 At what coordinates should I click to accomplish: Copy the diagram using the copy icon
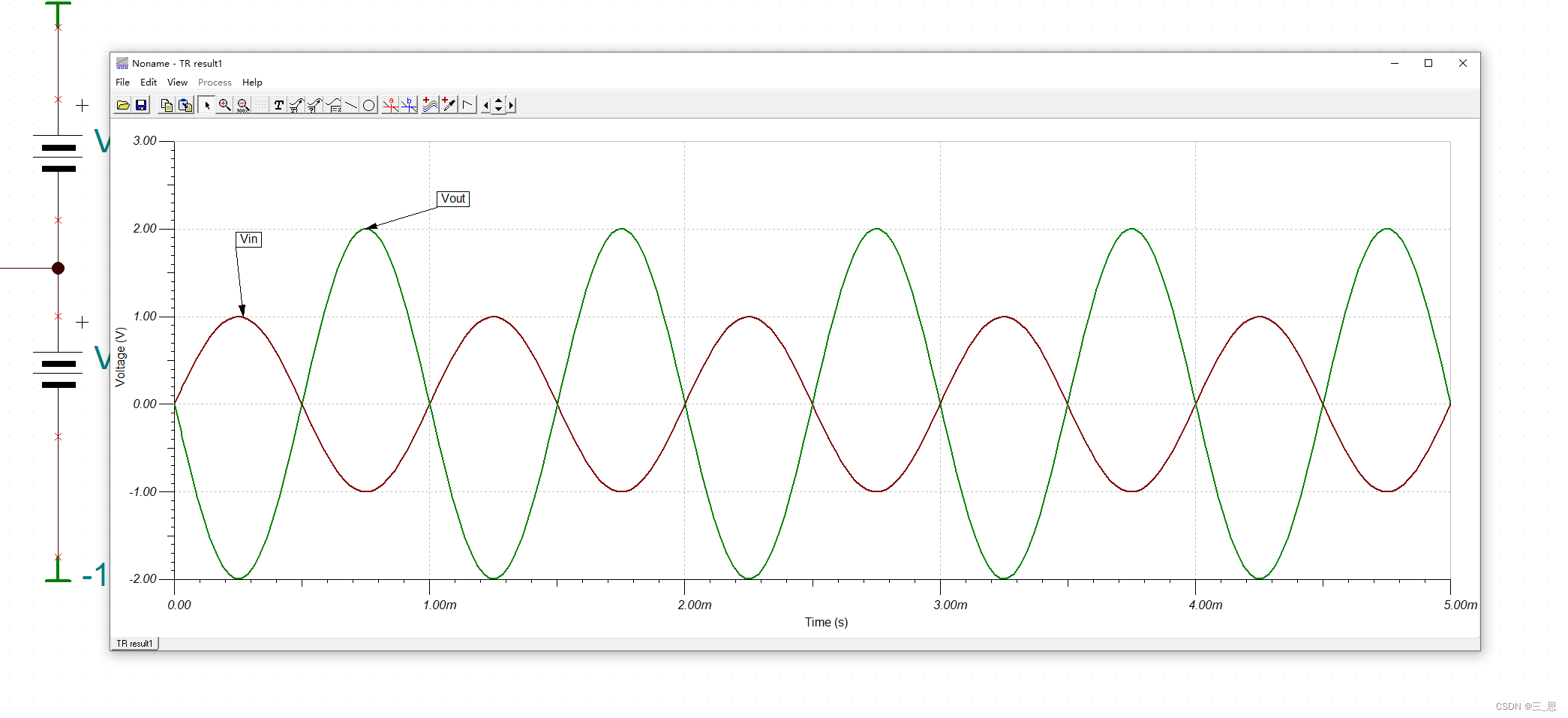[167, 105]
